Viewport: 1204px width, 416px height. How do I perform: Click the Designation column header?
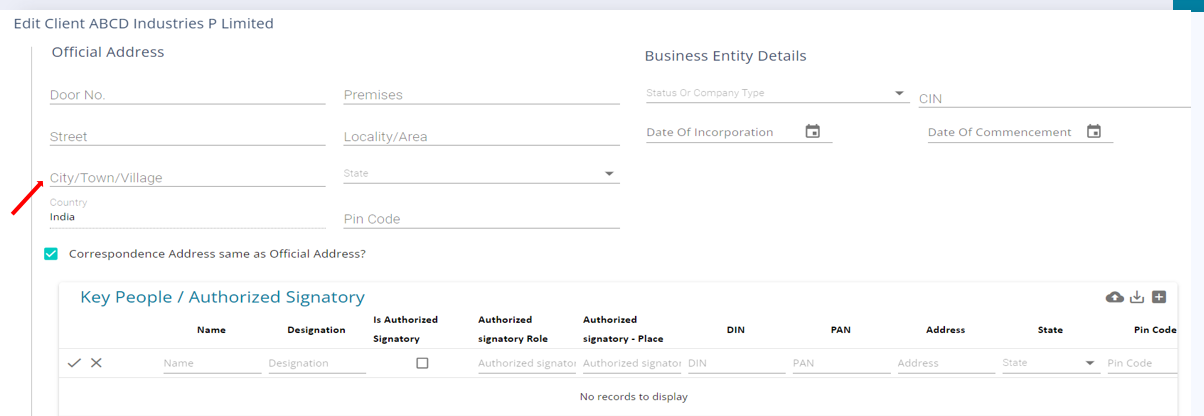click(316, 329)
